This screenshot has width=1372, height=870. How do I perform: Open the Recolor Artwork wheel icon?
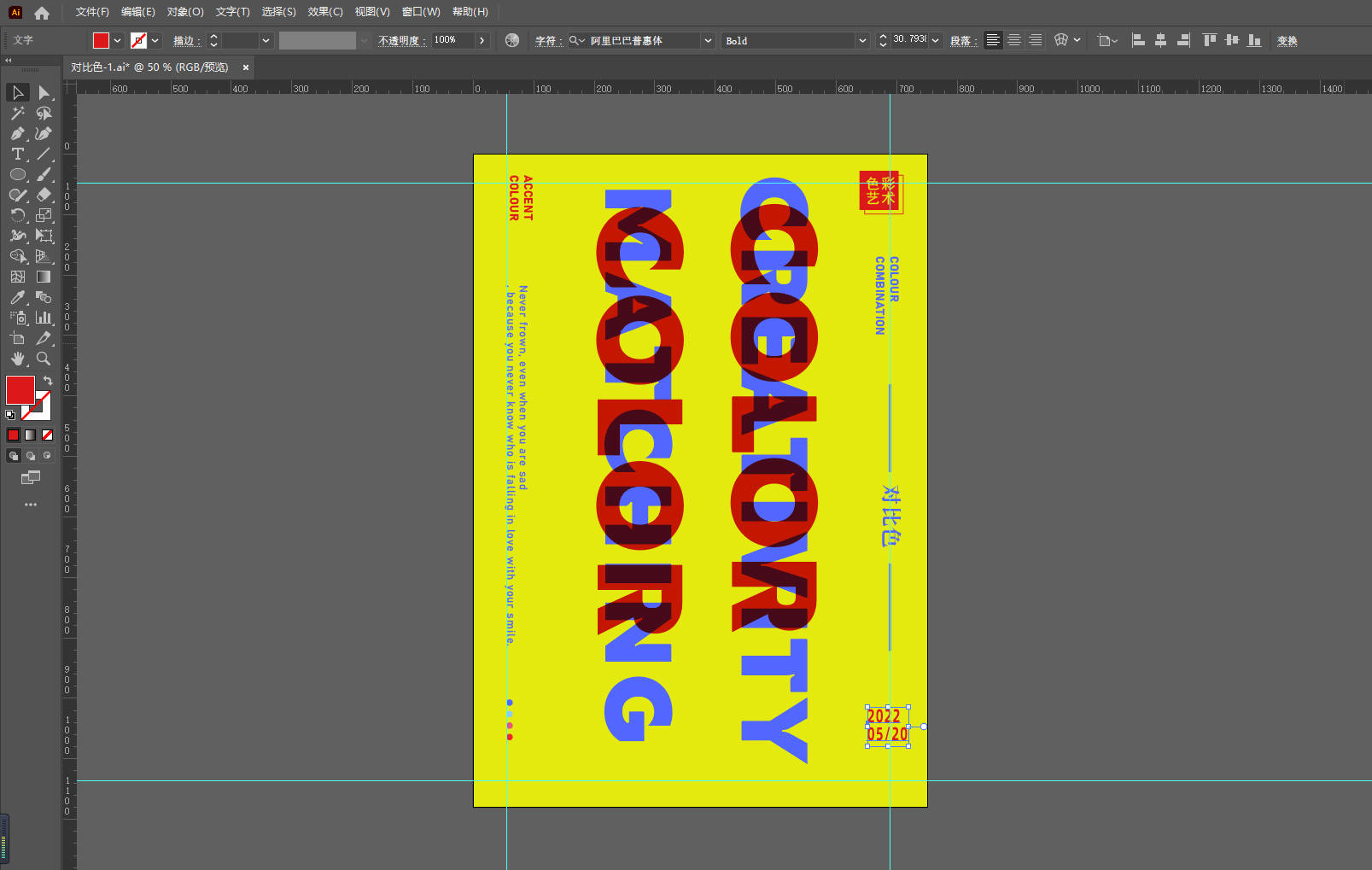click(x=511, y=40)
